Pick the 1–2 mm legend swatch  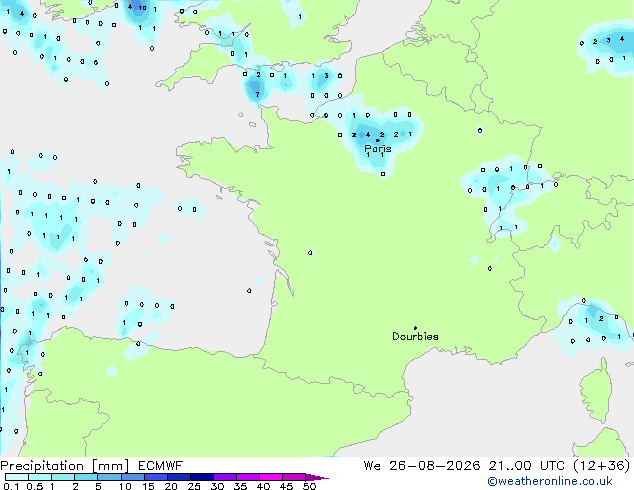click(63, 477)
